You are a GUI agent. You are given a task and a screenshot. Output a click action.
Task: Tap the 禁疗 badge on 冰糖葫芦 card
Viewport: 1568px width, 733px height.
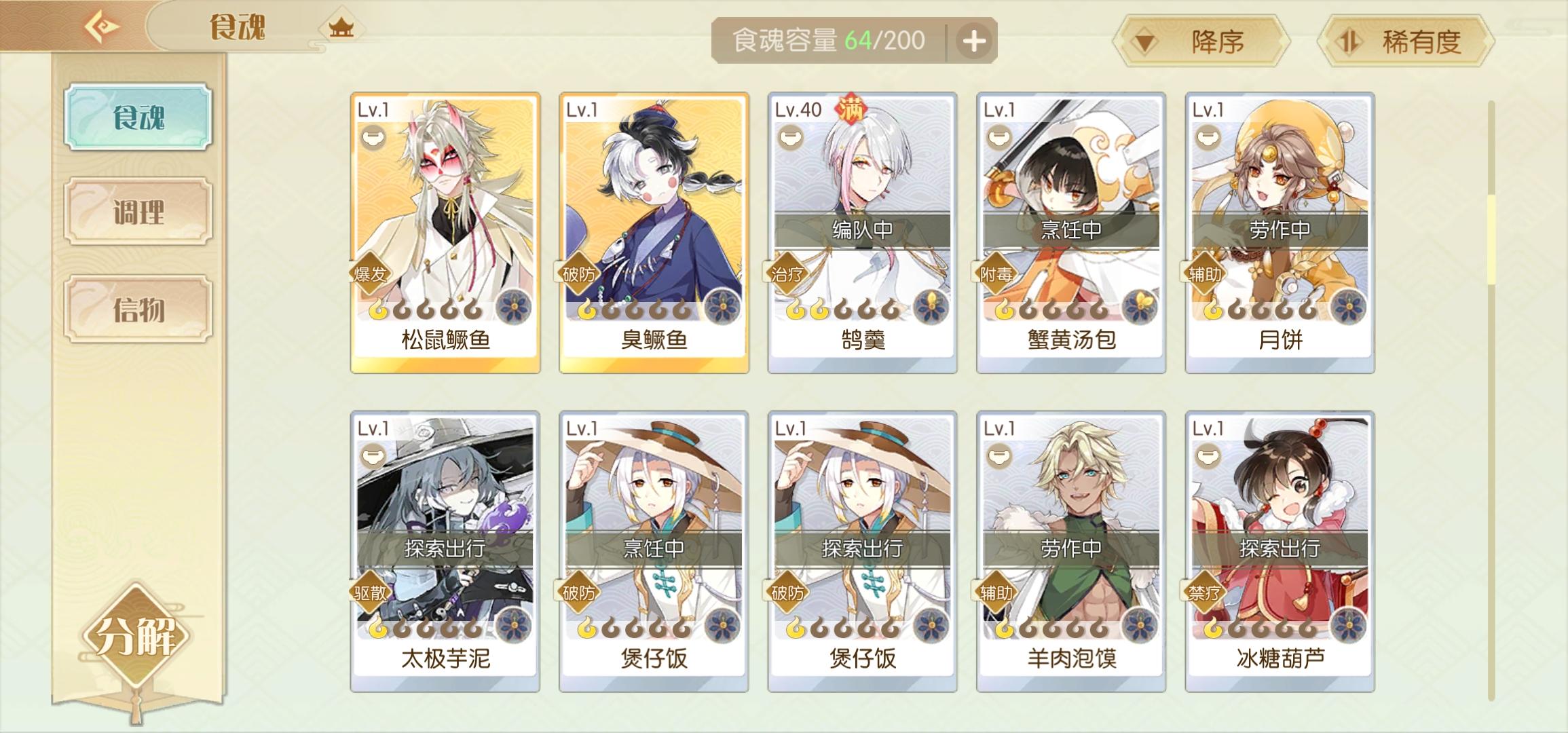coord(1206,593)
